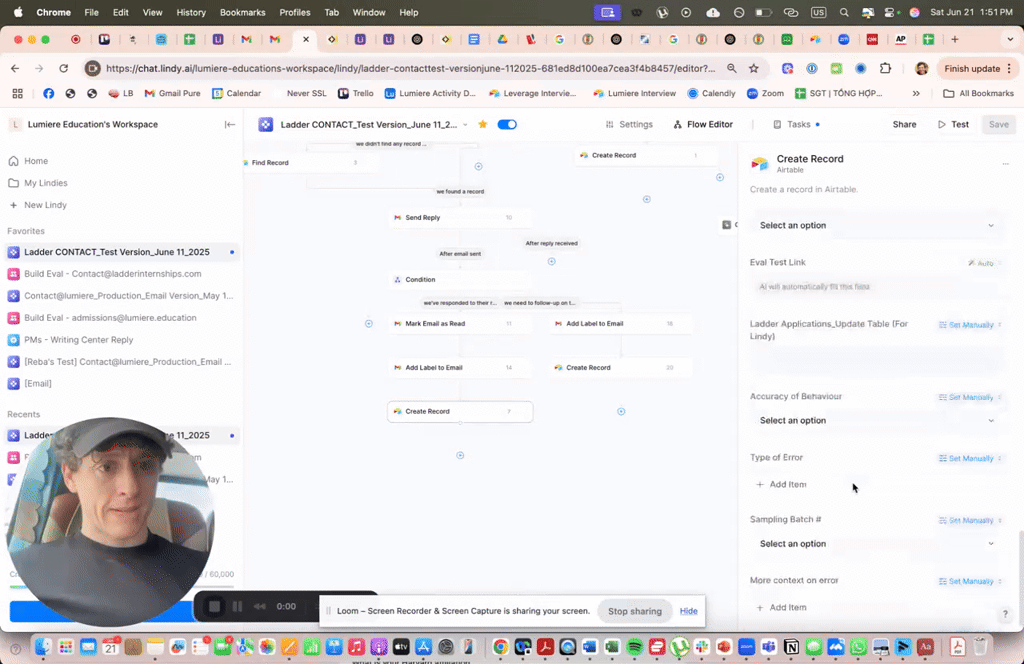Open the Sampling Batch # dropdown
Viewport: 1024px width, 664px height.
click(876, 544)
